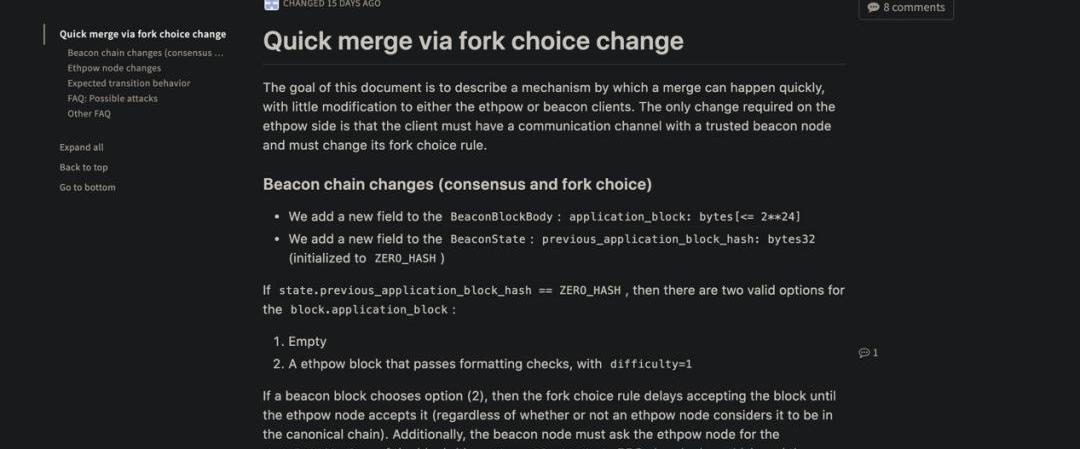Screen dimensions: 1080x449
Task: Jump to FAQ: Possible attacks
Action: coord(112,98)
